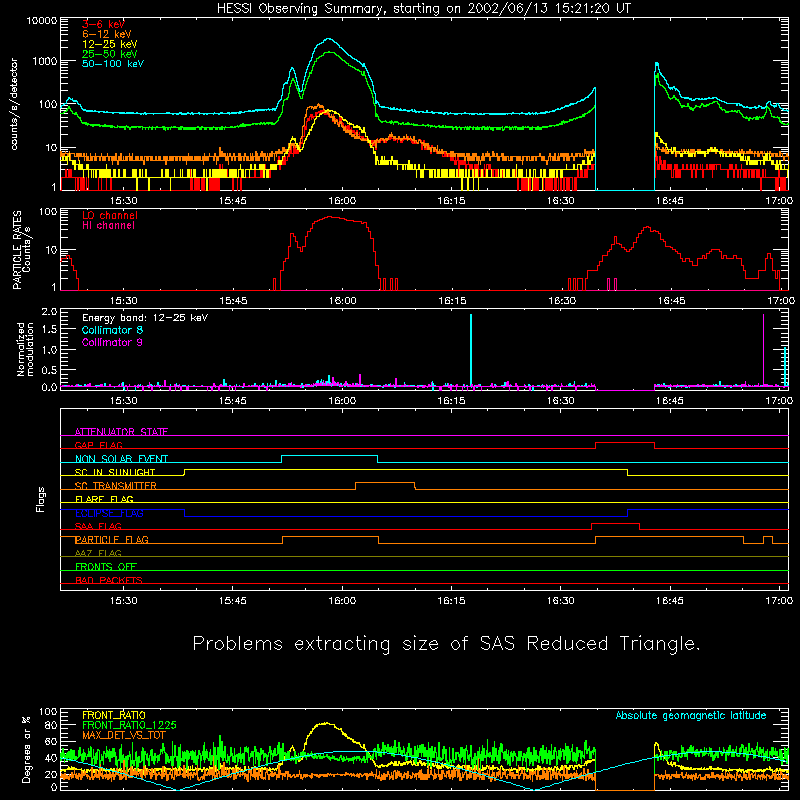Click the 16:30 tick label under the particle rates panel
Screen dimensions: 800x800
[562, 301]
